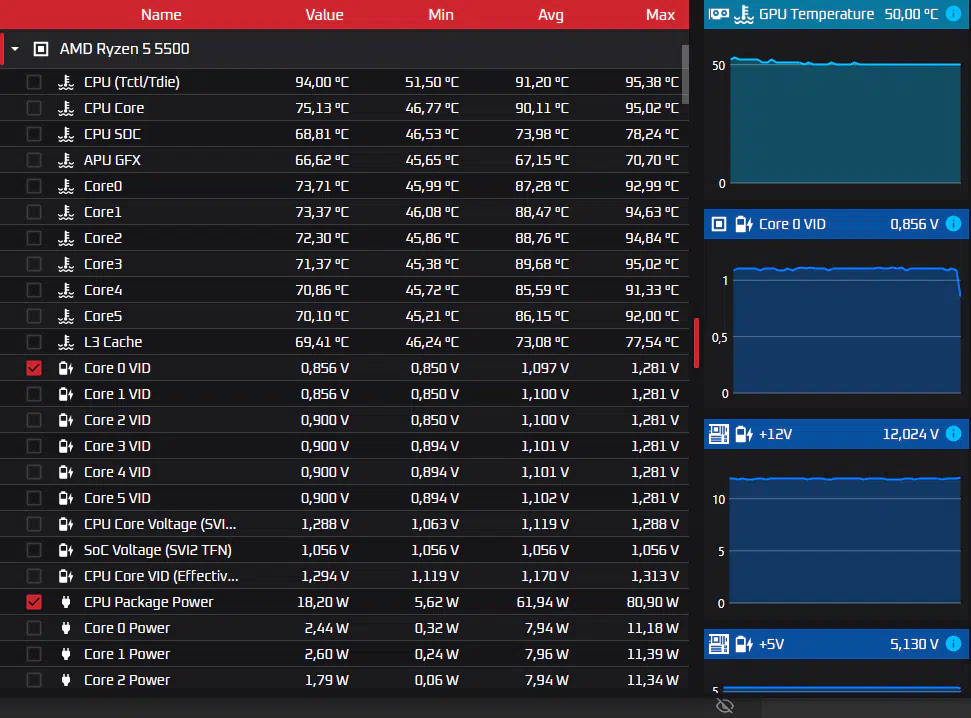Sort the table by the Name column
971x718 pixels.
[161, 15]
